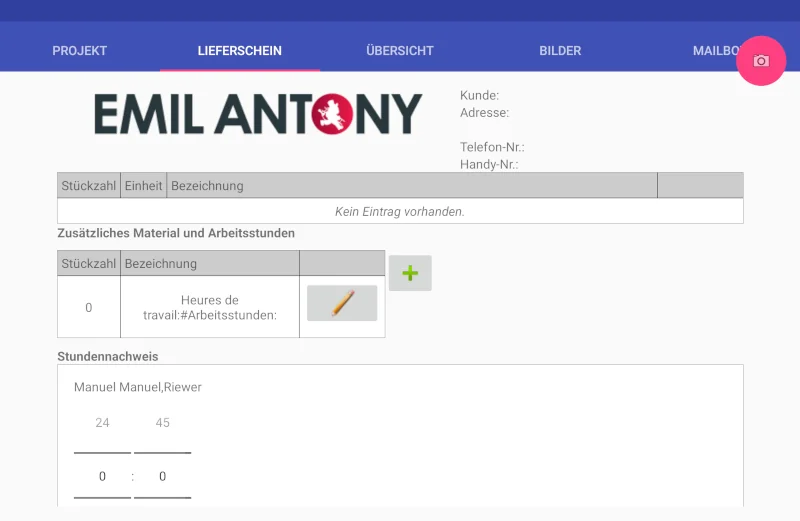Click the Stückzahl header in the additional material table

tap(89, 263)
